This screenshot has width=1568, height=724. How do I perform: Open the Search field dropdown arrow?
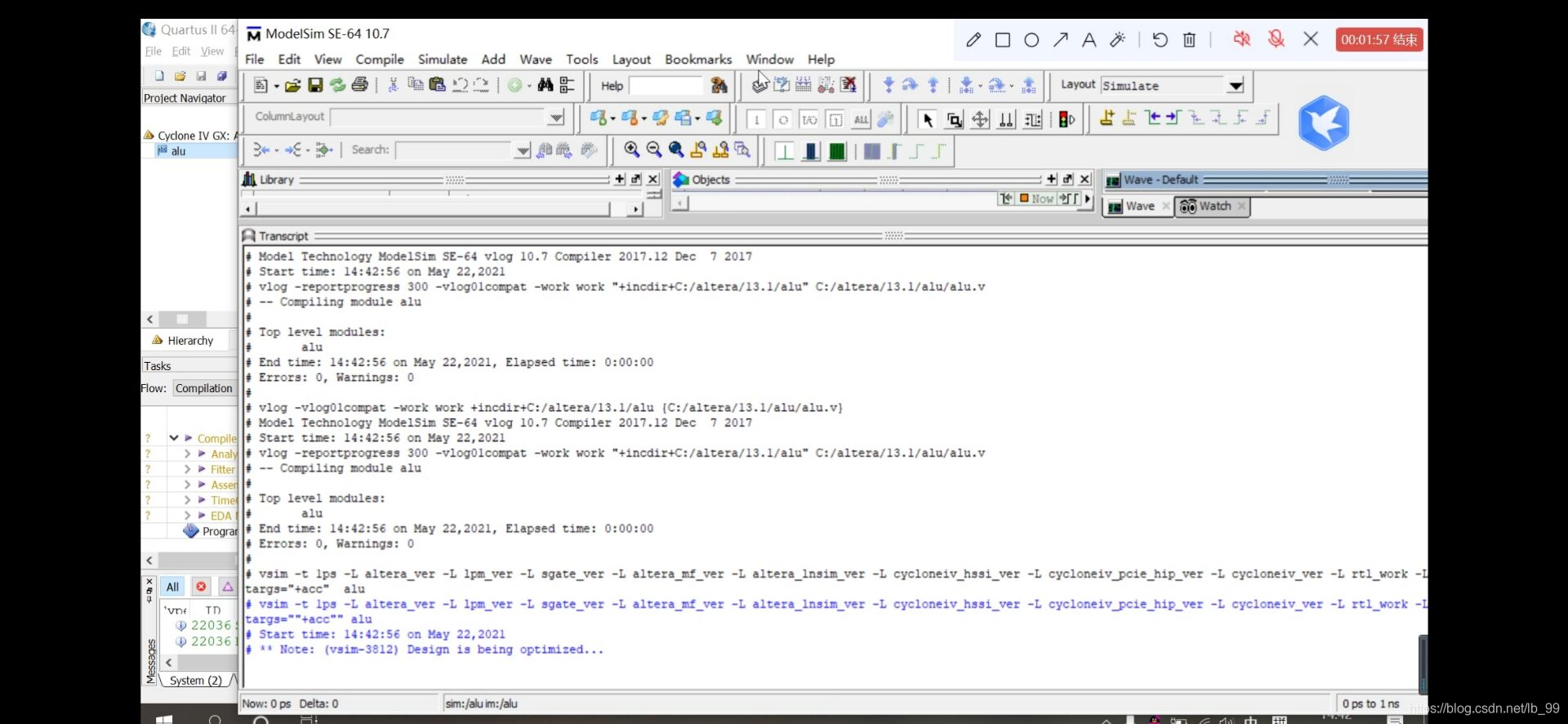click(522, 150)
